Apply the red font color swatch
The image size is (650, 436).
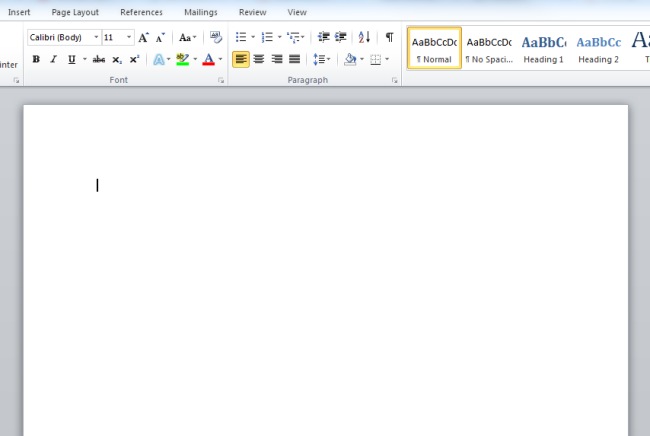(x=208, y=60)
